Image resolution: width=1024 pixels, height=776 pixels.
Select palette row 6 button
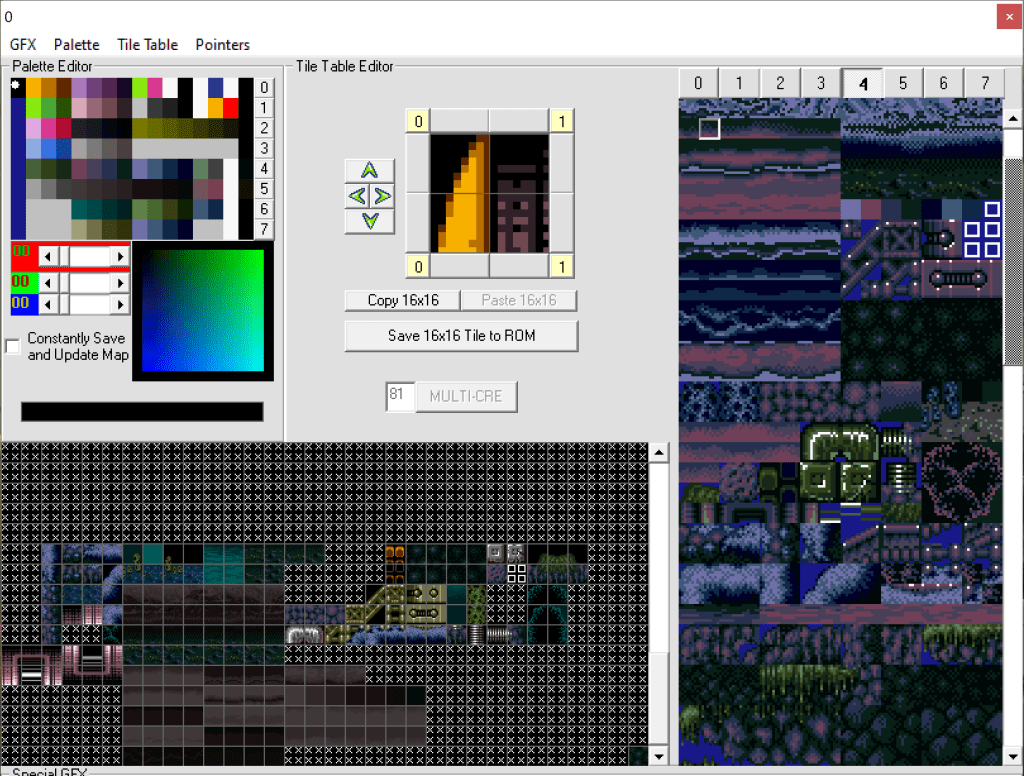pos(264,210)
